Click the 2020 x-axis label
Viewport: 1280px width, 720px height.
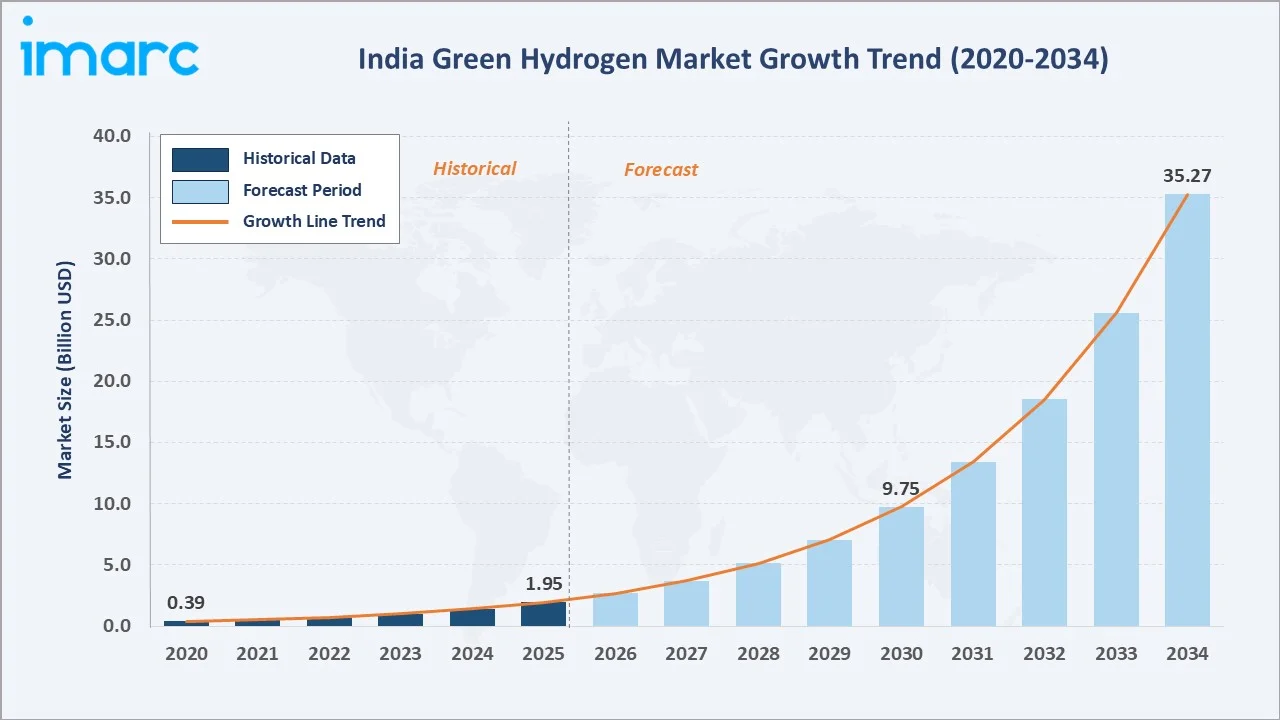pos(187,654)
